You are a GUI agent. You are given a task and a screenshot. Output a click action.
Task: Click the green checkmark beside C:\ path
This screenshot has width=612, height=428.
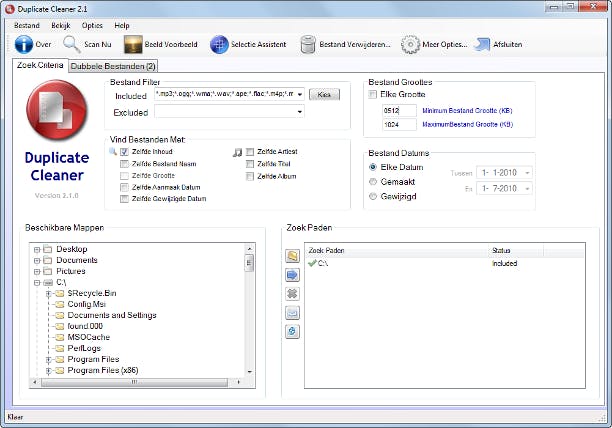pos(312,263)
